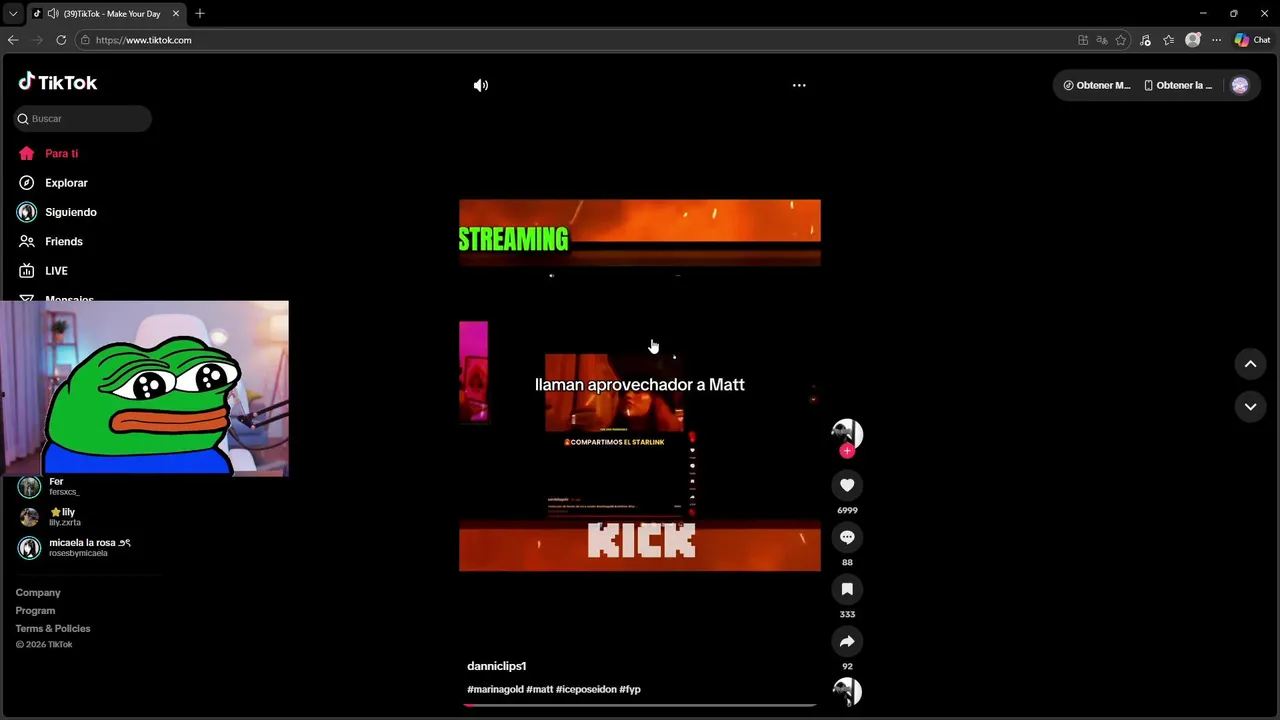
Task: Click the TikTok logo
Action: coord(58,82)
